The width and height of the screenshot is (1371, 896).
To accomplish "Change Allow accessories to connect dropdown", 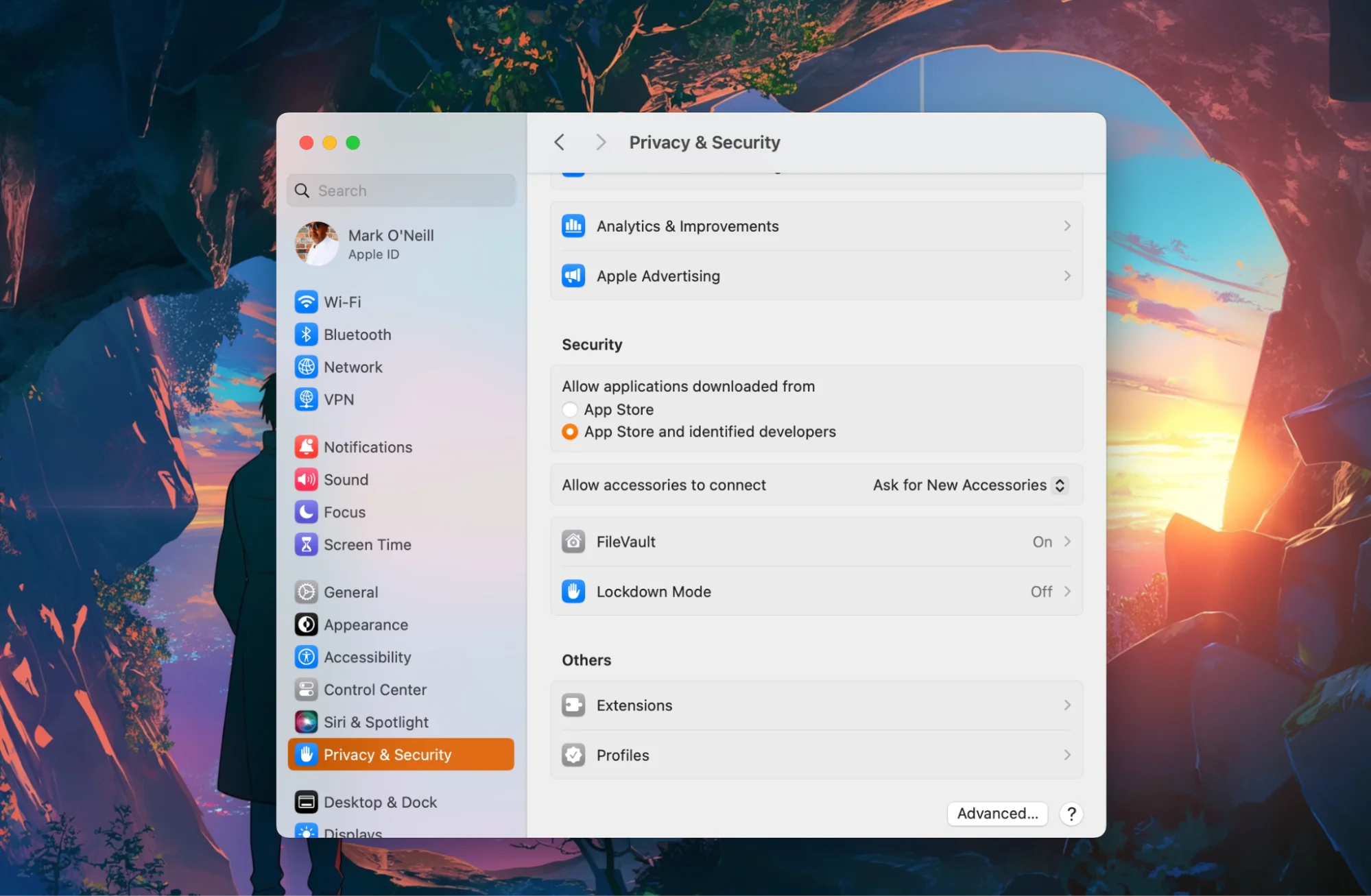I will pos(966,484).
